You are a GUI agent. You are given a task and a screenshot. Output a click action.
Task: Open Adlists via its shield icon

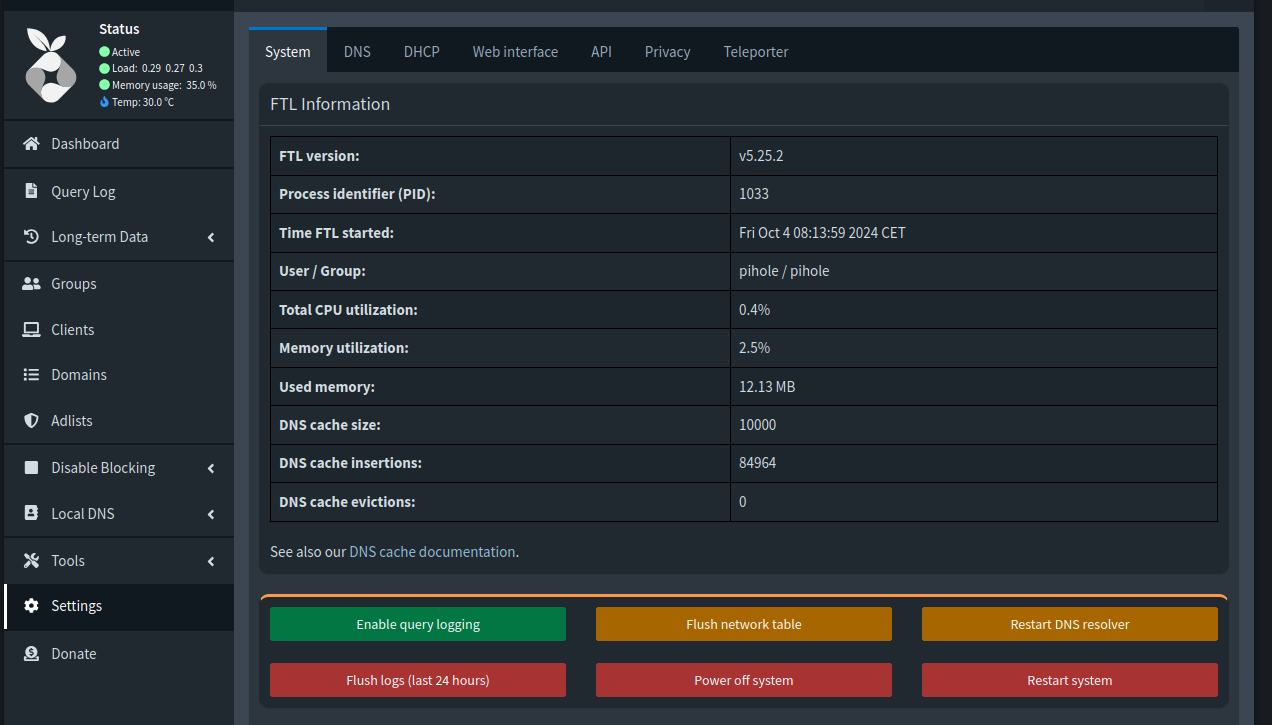click(x=31, y=421)
